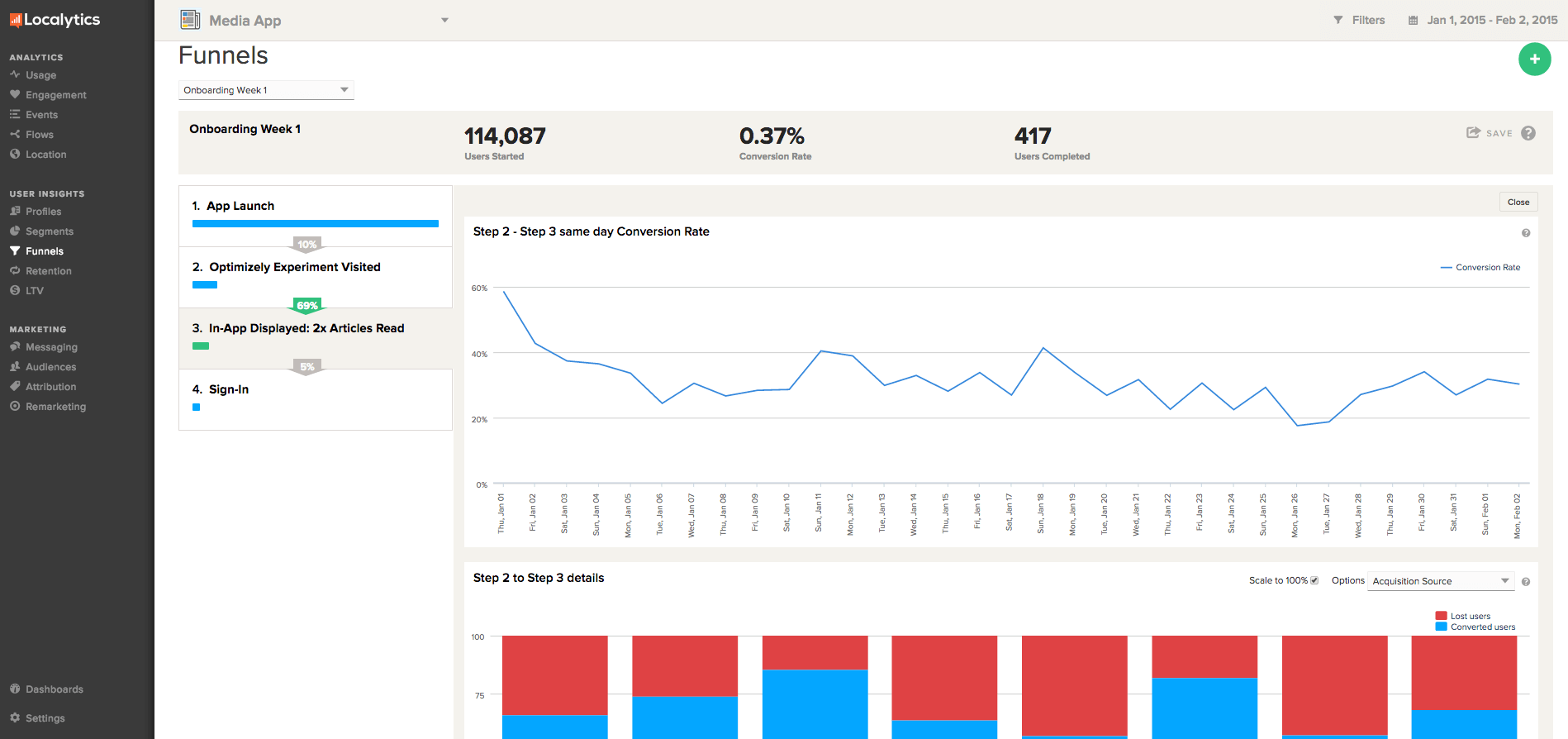
Task: Click the 114,087 Users Started value
Action: pyautogui.click(x=505, y=136)
